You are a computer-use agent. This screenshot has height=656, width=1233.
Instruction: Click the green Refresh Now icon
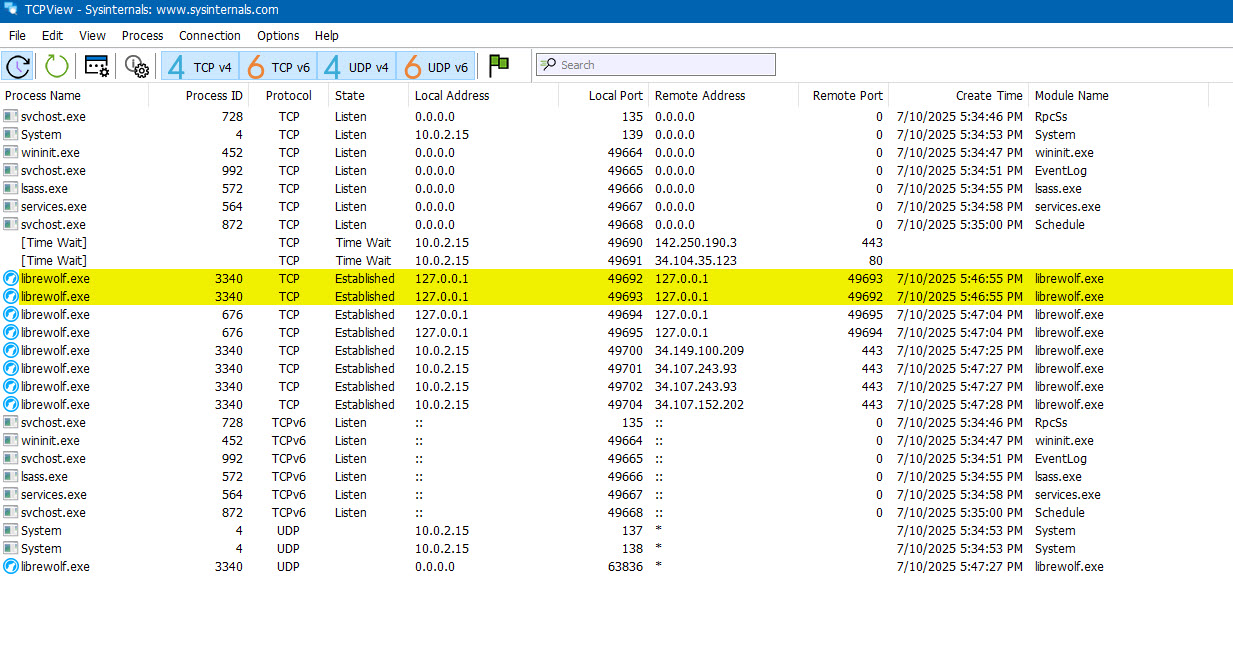57,66
